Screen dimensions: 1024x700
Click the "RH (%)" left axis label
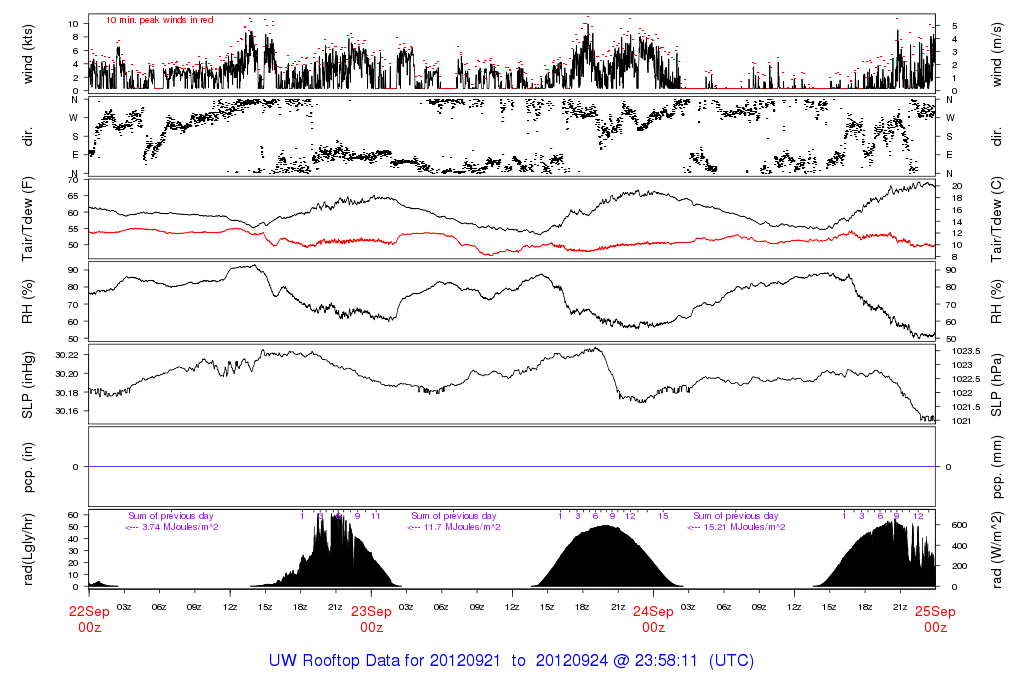click(x=30, y=301)
